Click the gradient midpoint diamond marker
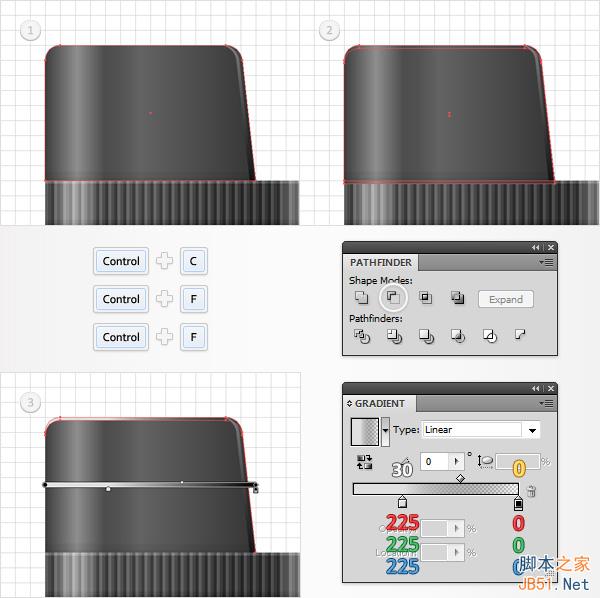 [460, 478]
